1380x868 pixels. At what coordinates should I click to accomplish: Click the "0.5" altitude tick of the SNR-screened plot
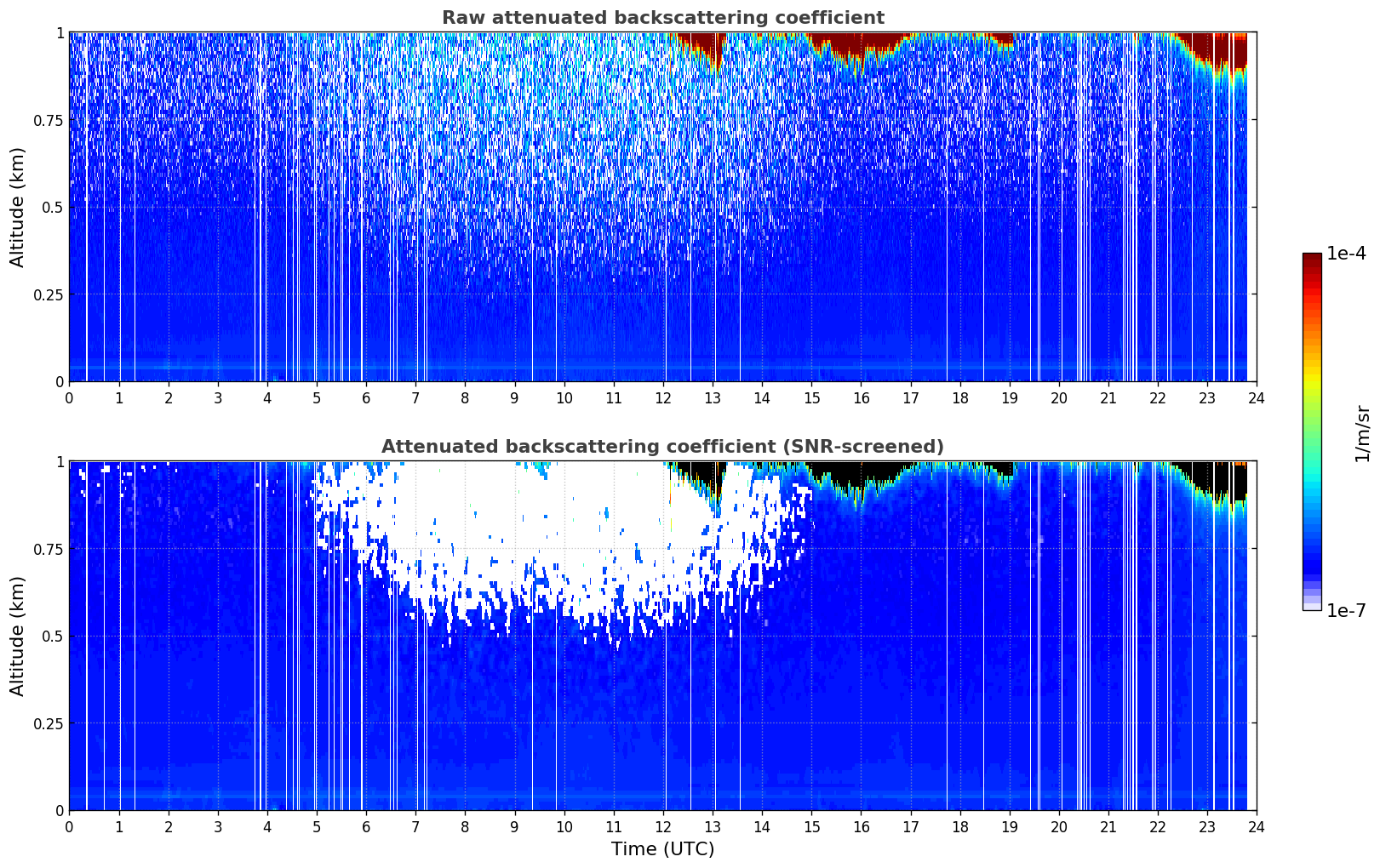(x=53, y=636)
